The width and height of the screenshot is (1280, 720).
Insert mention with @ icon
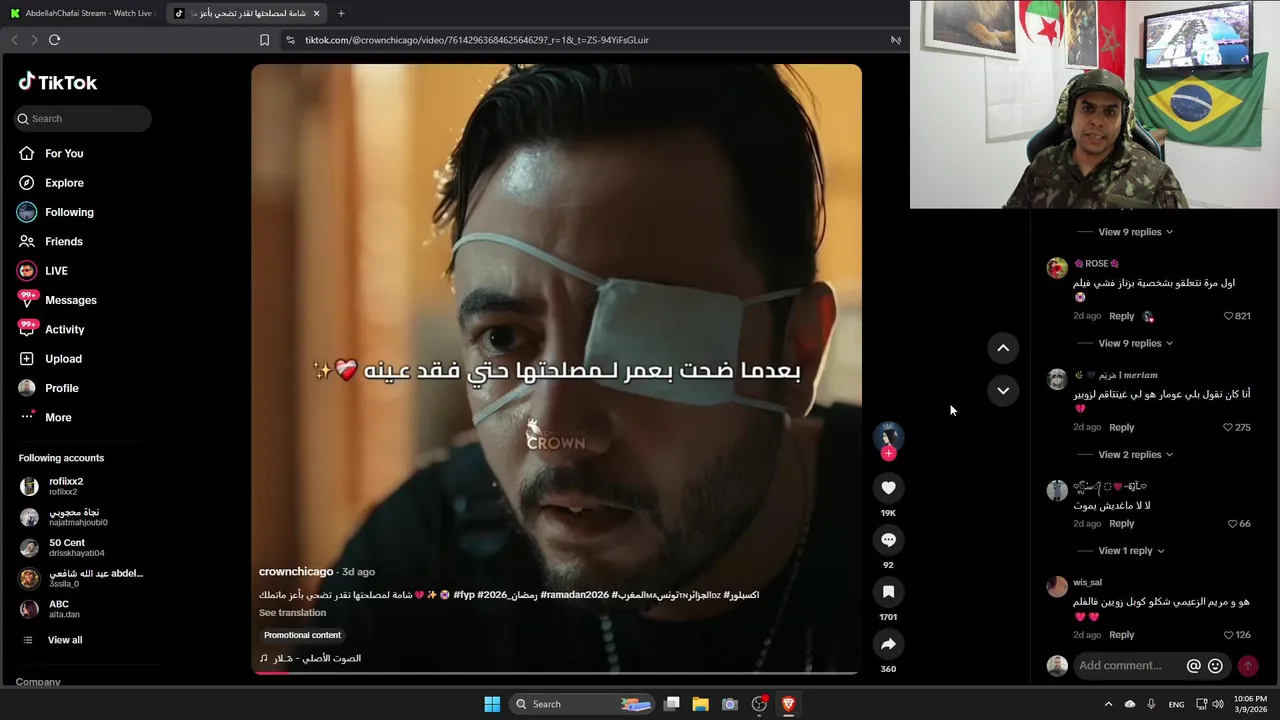[1193, 666]
